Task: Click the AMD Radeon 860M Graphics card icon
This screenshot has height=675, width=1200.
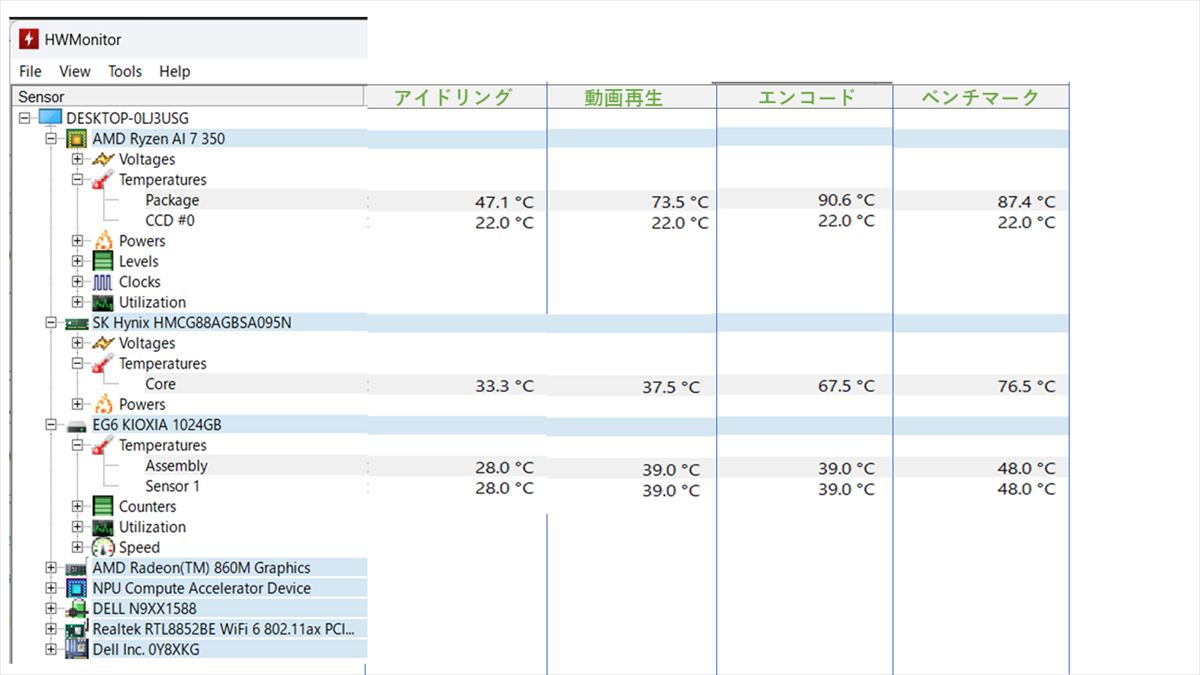Action: pyautogui.click(x=76, y=568)
